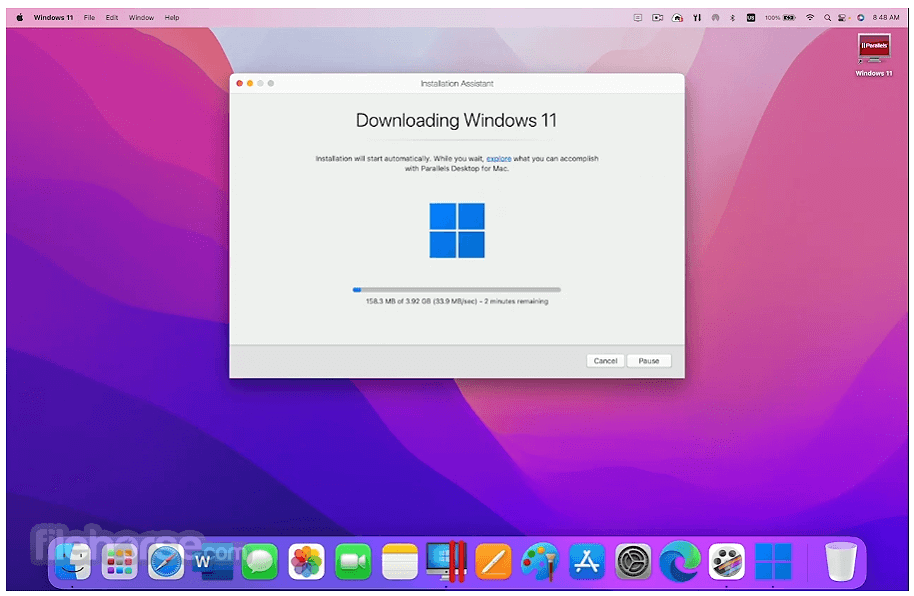Open the Apple menu

[19, 17]
